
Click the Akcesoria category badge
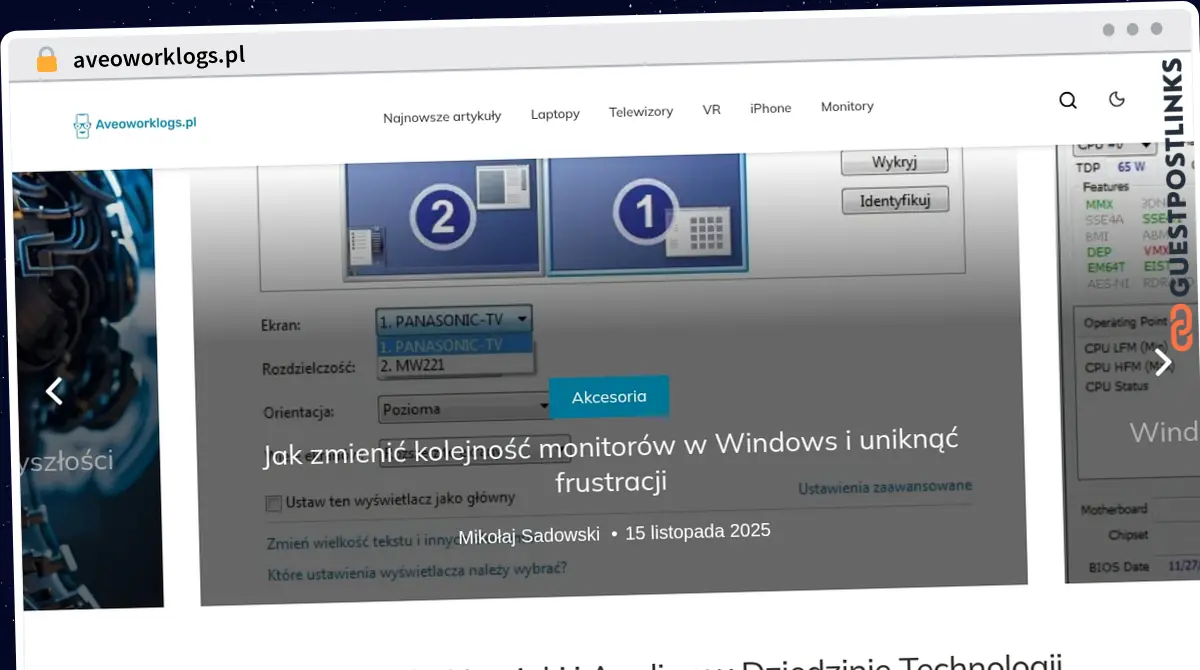coord(609,397)
